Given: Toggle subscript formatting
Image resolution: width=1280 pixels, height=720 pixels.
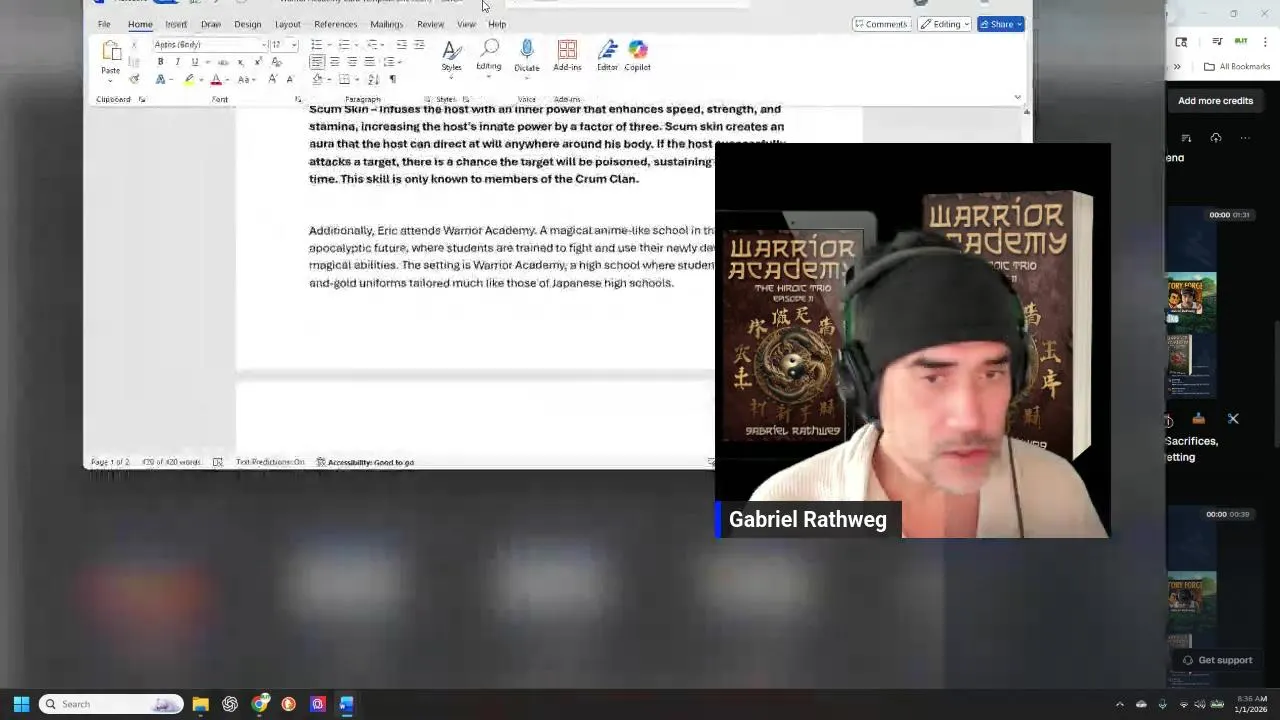Looking at the screenshot, I should [x=241, y=62].
